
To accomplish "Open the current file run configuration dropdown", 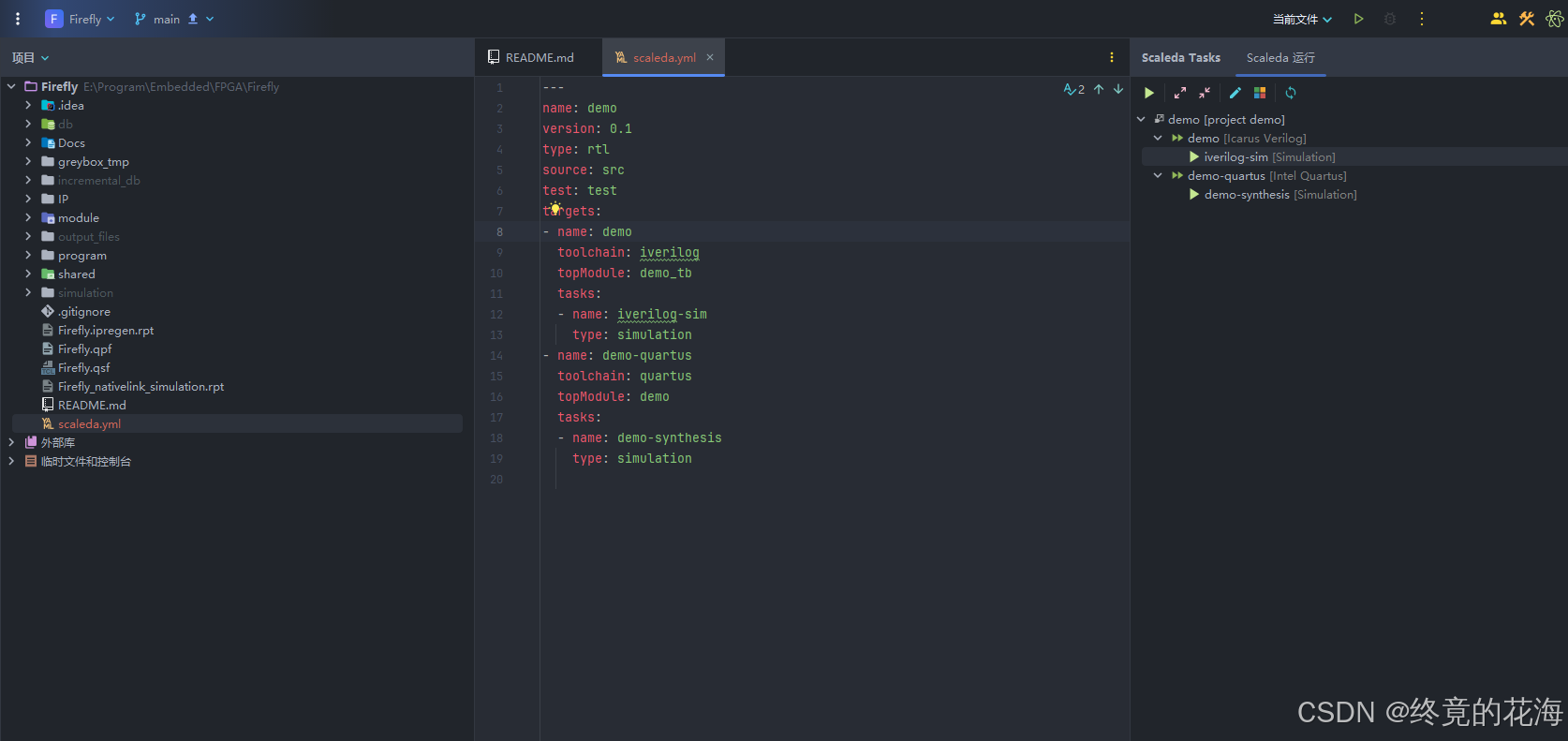I will tap(1302, 19).
